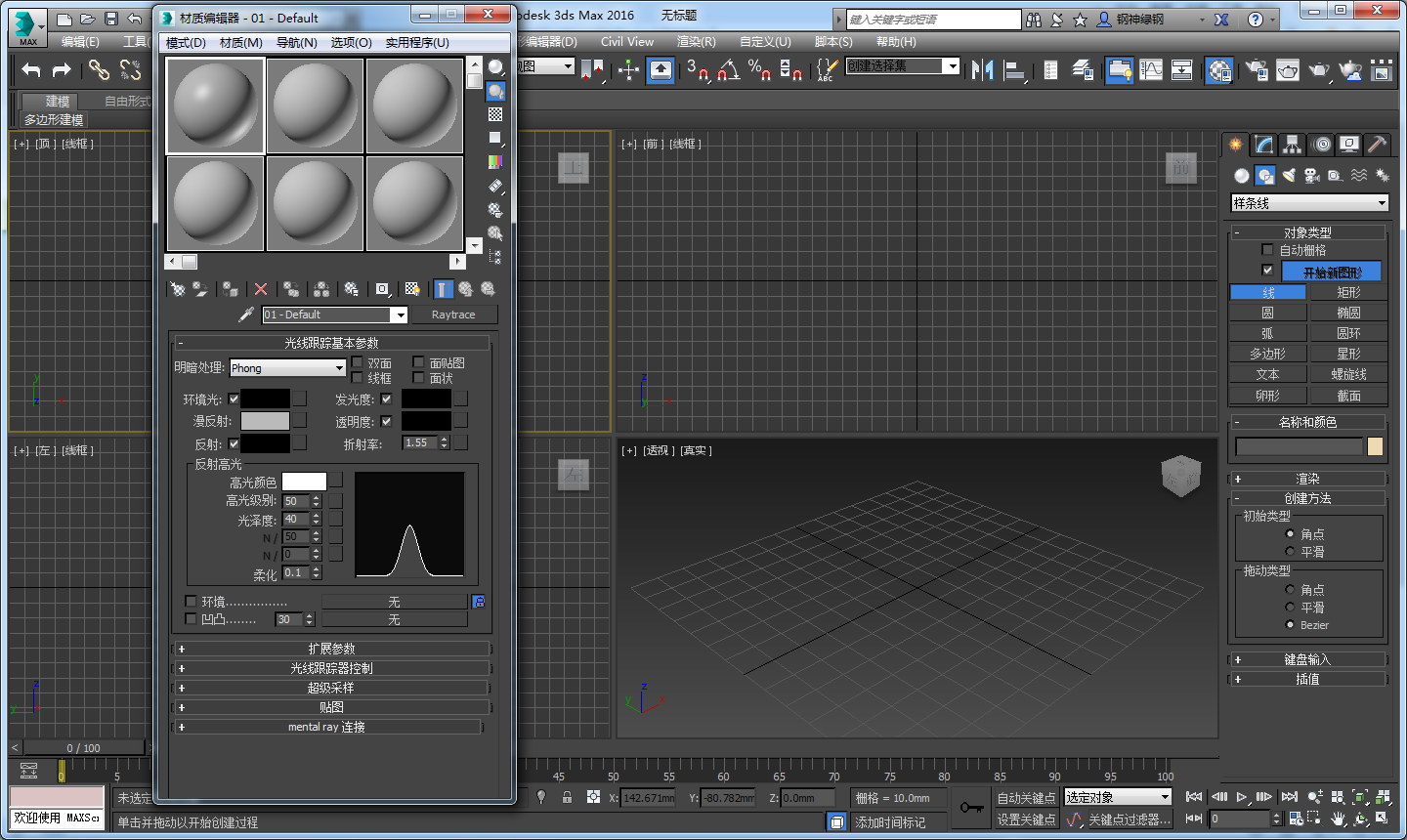The width and height of the screenshot is (1407, 840).
Task: Open the 创建选择集 selection set dropdown
Action: (902, 65)
